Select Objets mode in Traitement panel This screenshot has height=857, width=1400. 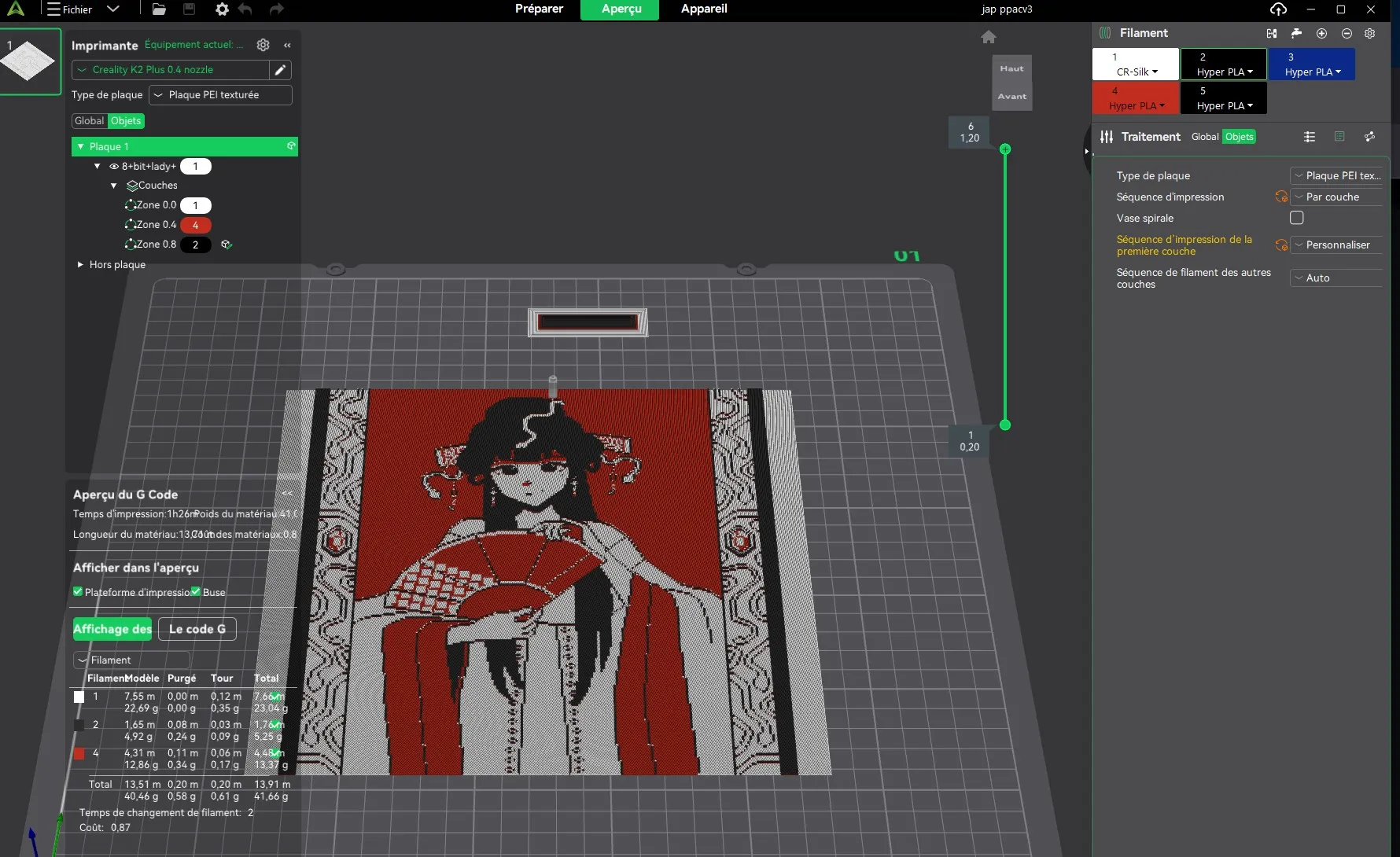coord(1239,137)
